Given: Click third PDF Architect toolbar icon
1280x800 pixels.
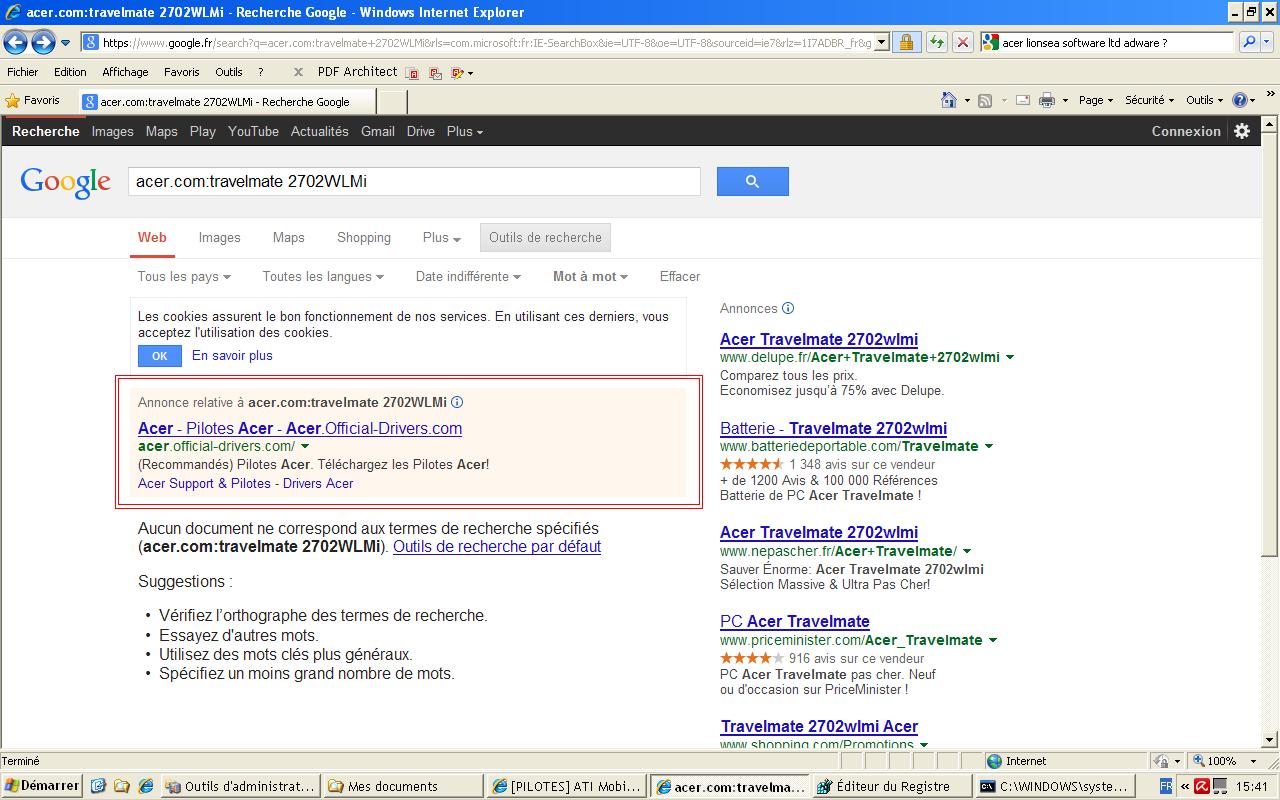Looking at the screenshot, I should click(x=458, y=72).
